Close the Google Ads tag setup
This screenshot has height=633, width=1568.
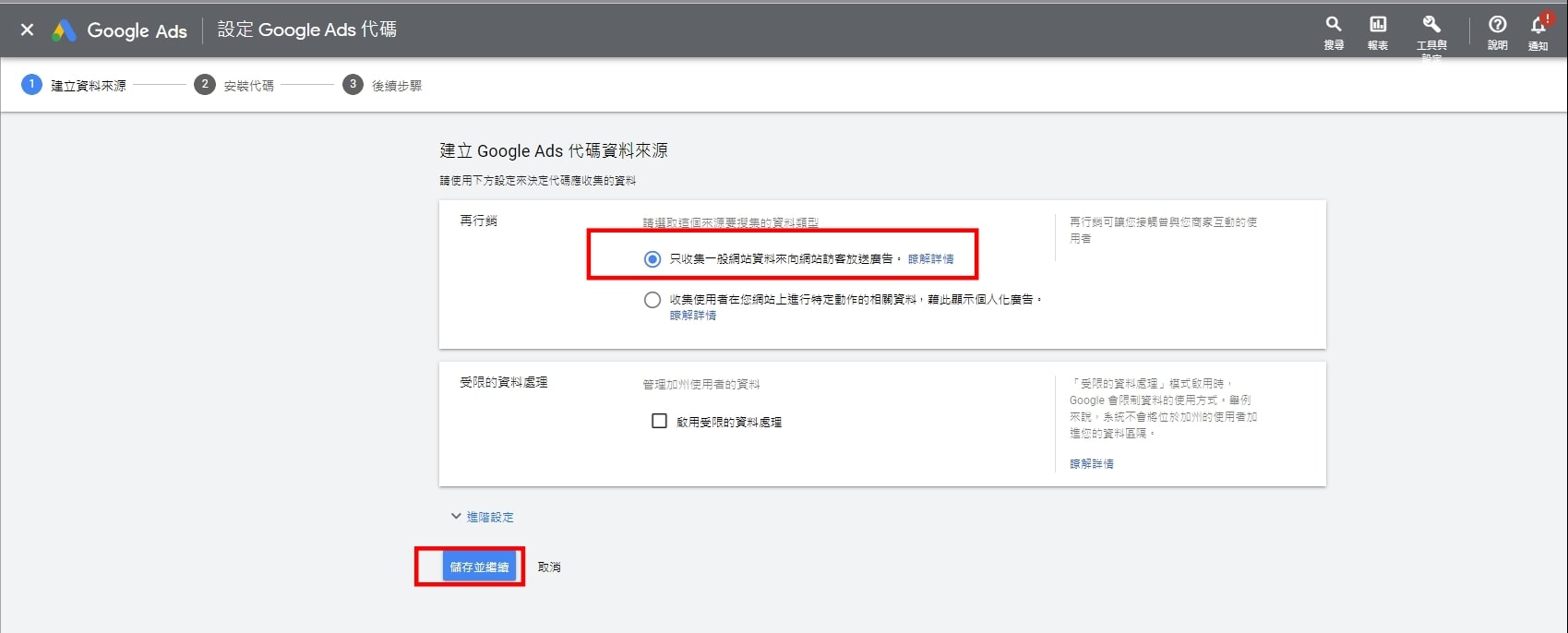coord(28,30)
